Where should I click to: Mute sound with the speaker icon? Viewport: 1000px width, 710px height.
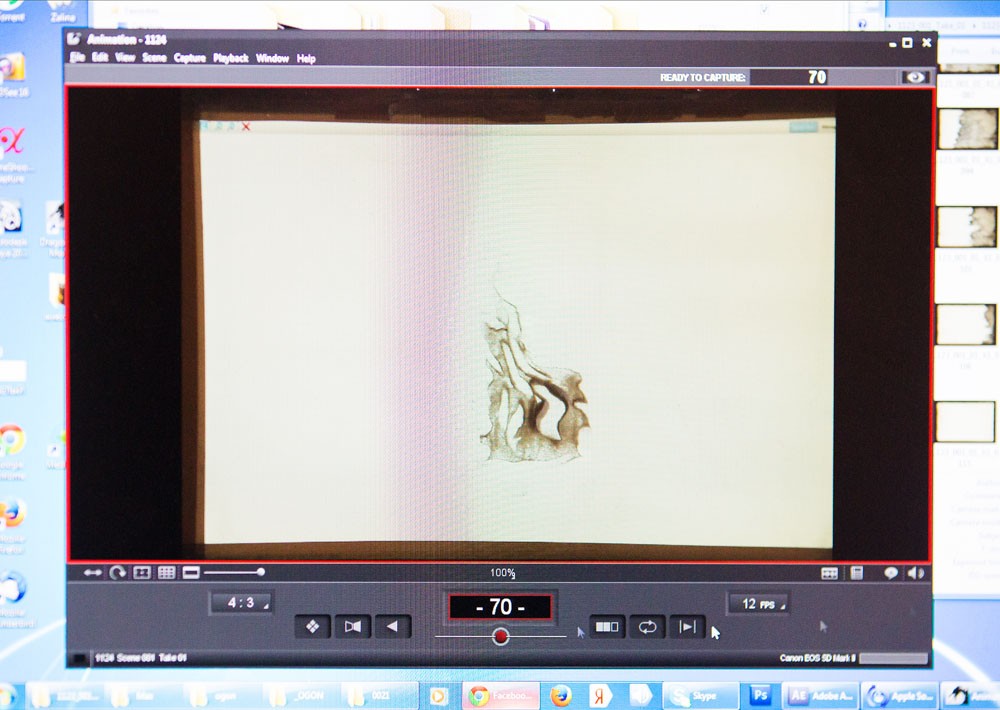[915, 573]
